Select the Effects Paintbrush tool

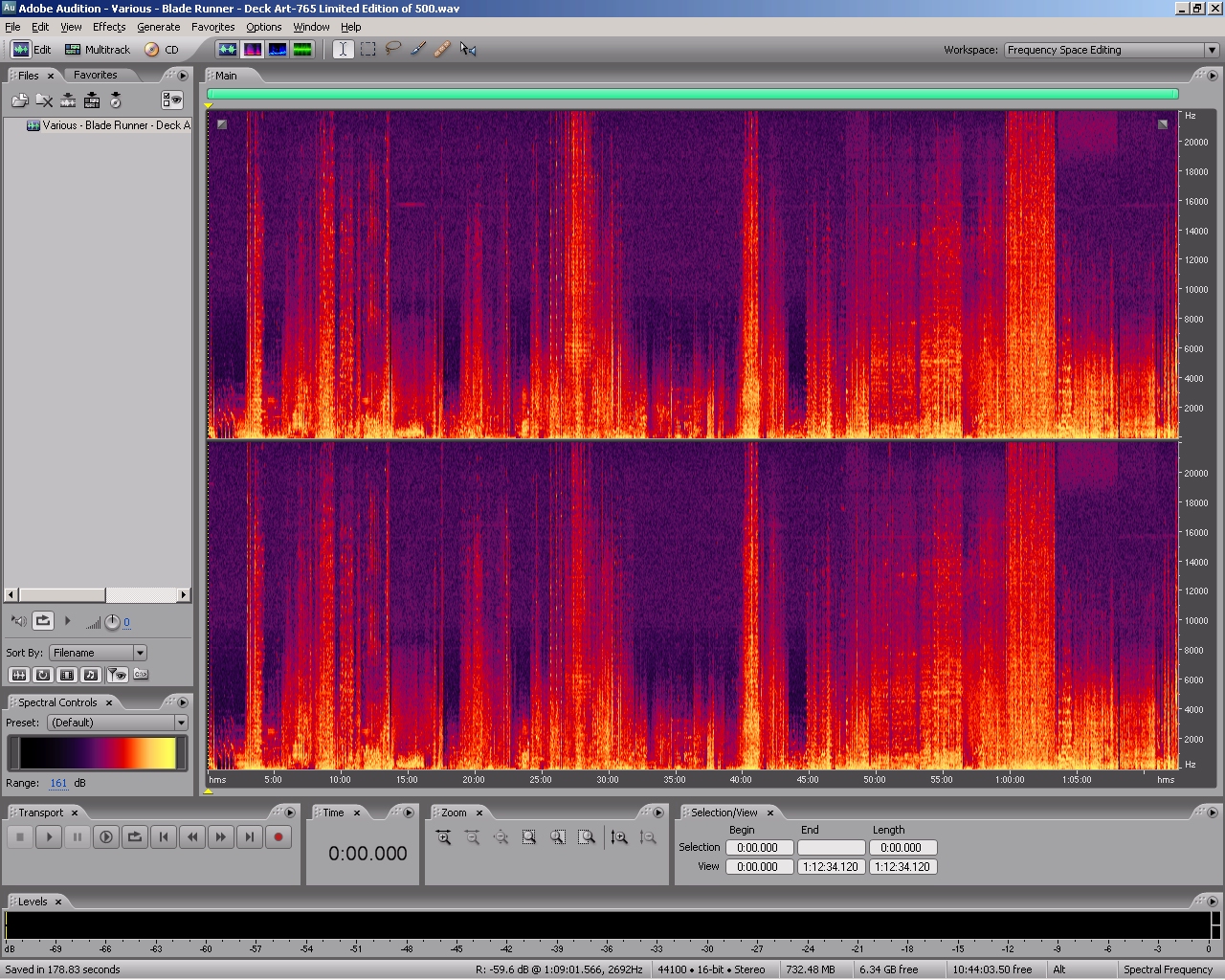pyautogui.click(x=417, y=50)
